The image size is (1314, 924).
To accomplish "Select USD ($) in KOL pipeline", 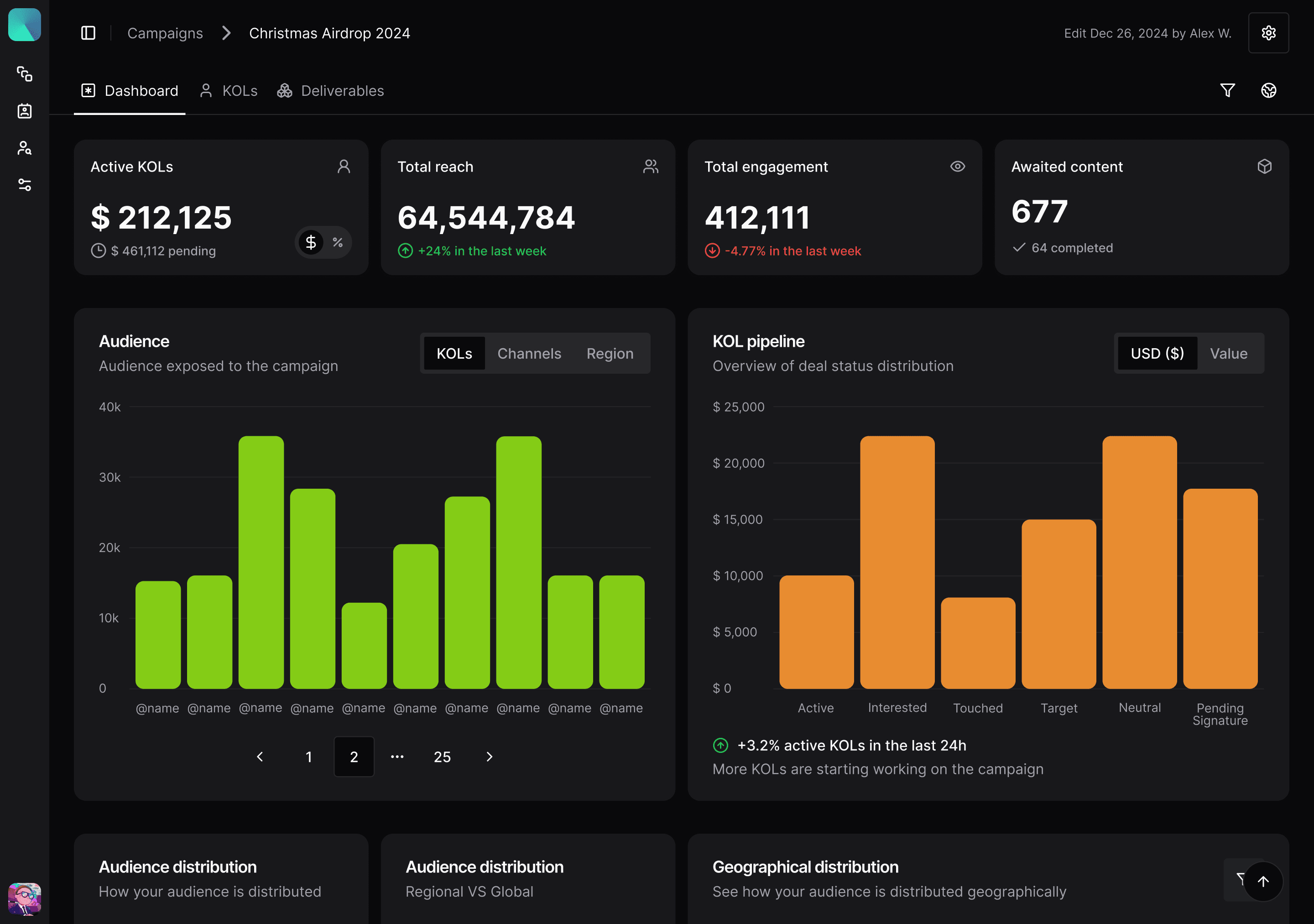I will [x=1157, y=353].
